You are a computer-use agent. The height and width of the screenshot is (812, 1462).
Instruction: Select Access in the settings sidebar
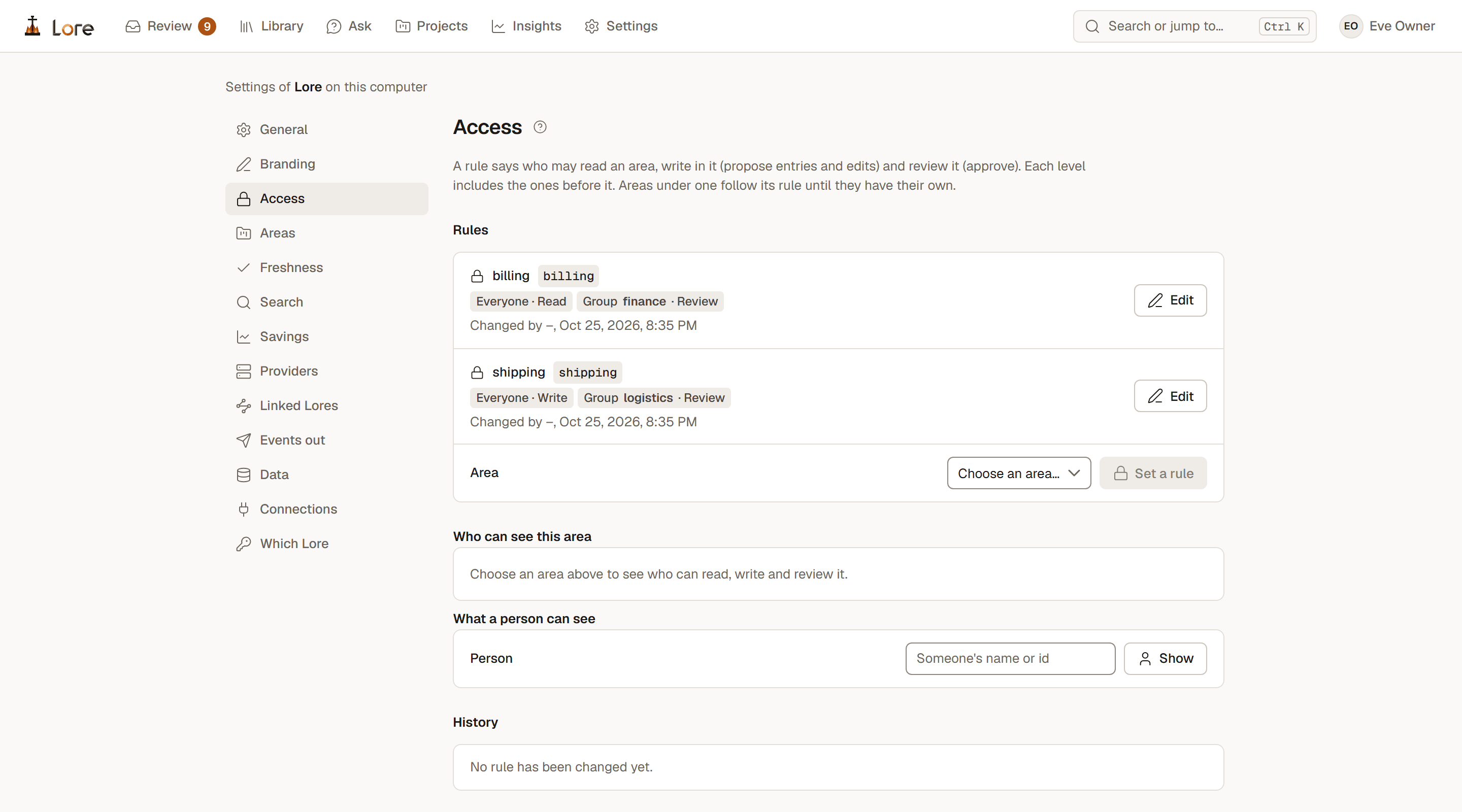pyautogui.click(x=326, y=198)
